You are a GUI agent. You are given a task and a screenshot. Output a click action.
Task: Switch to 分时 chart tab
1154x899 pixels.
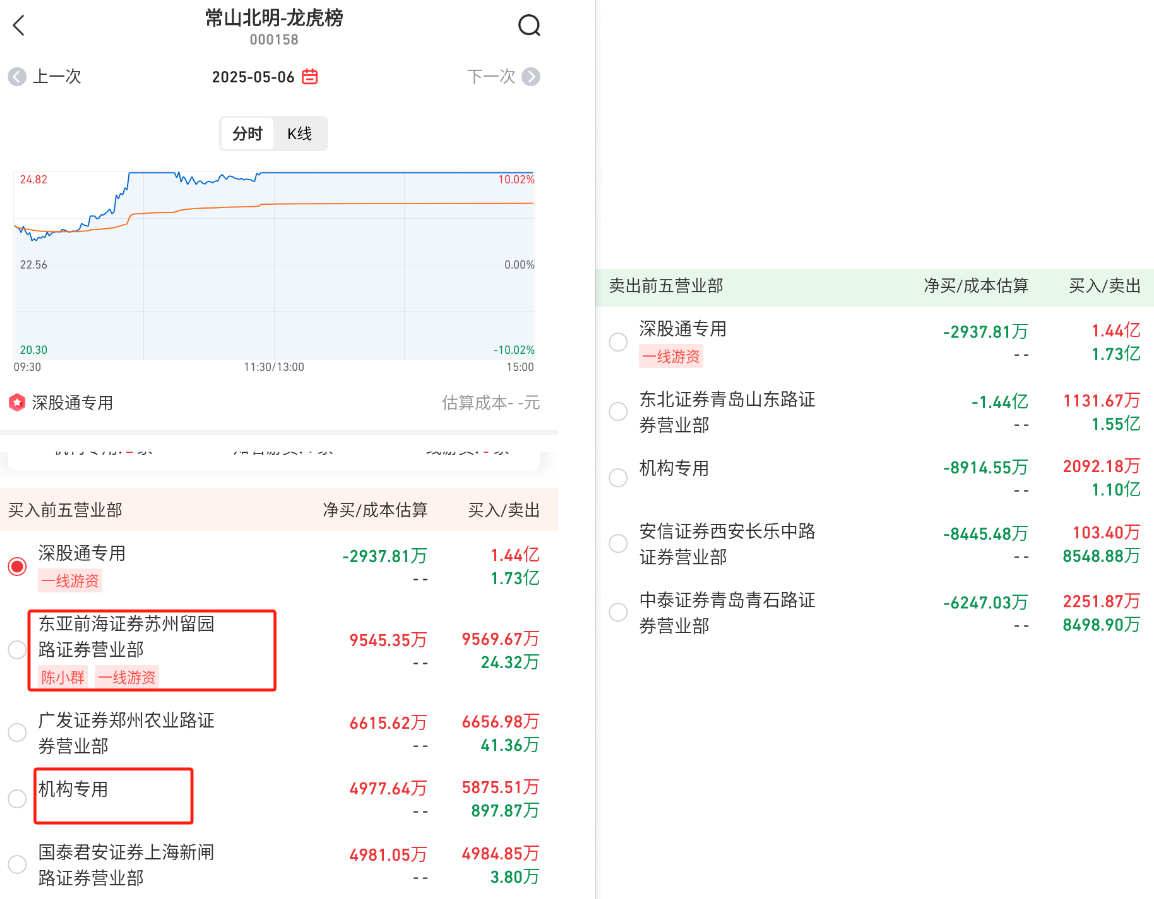[x=247, y=134]
